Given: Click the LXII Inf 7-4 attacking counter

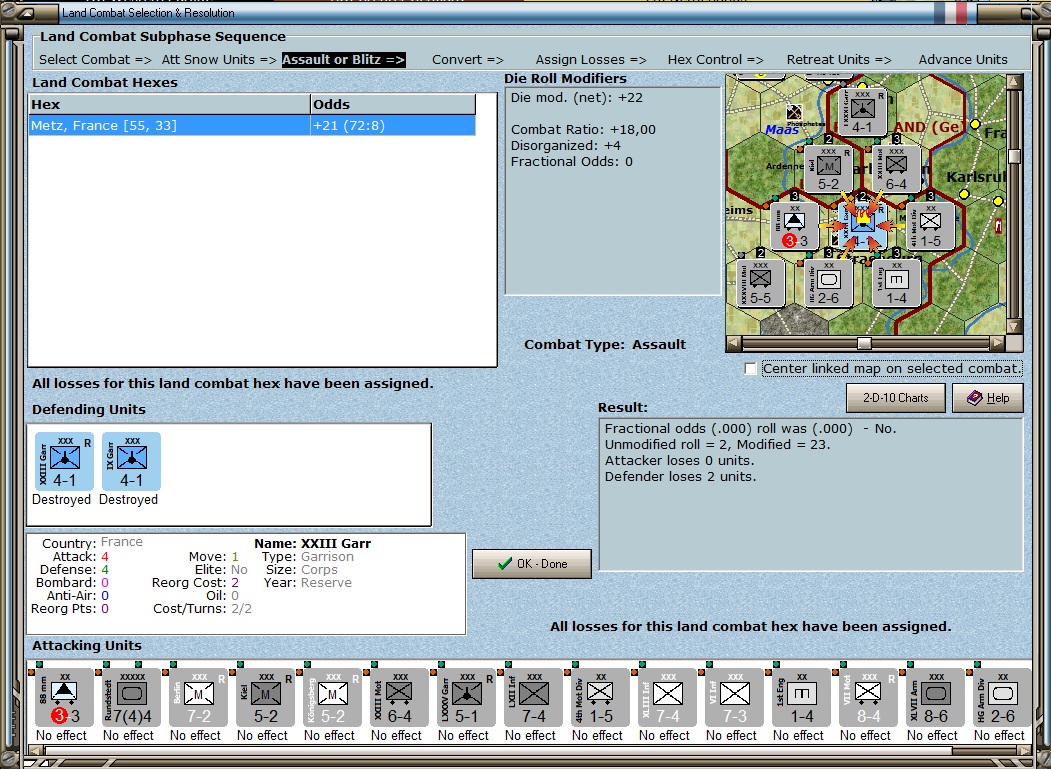Looking at the screenshot, I should point(534,697).
